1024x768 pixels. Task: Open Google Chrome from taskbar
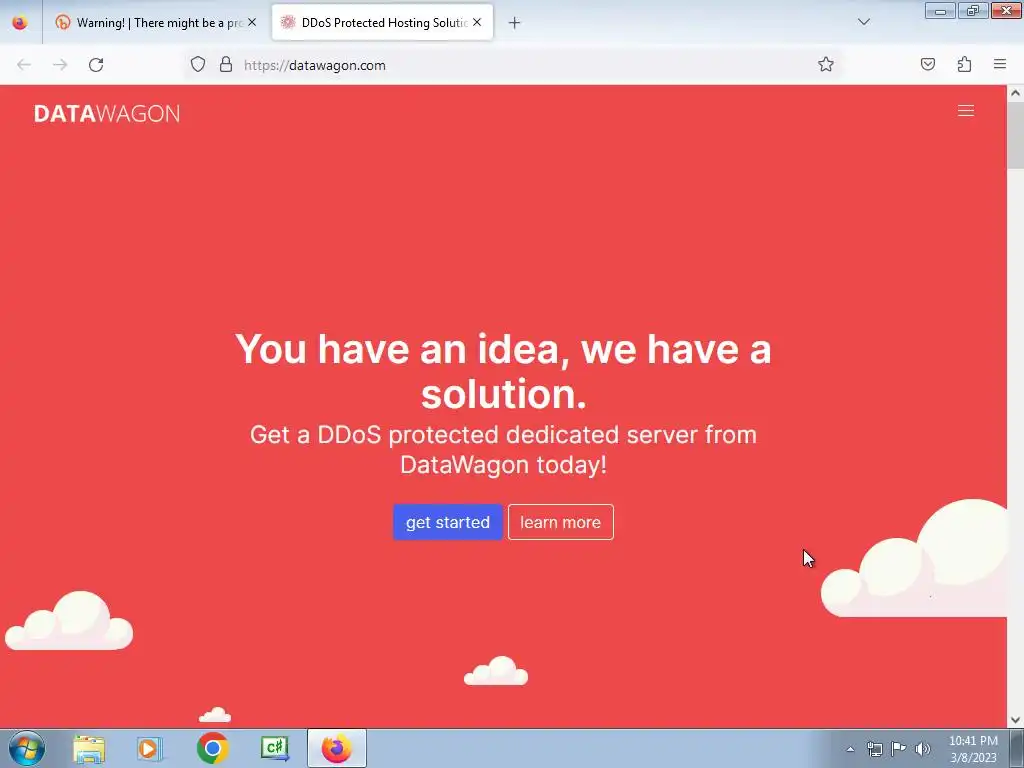212,749
